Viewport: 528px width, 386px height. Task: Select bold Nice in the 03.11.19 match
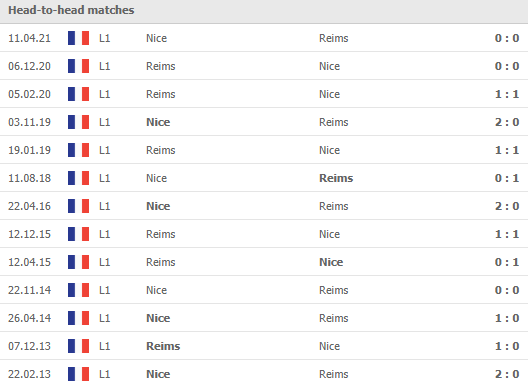[158, 122]
